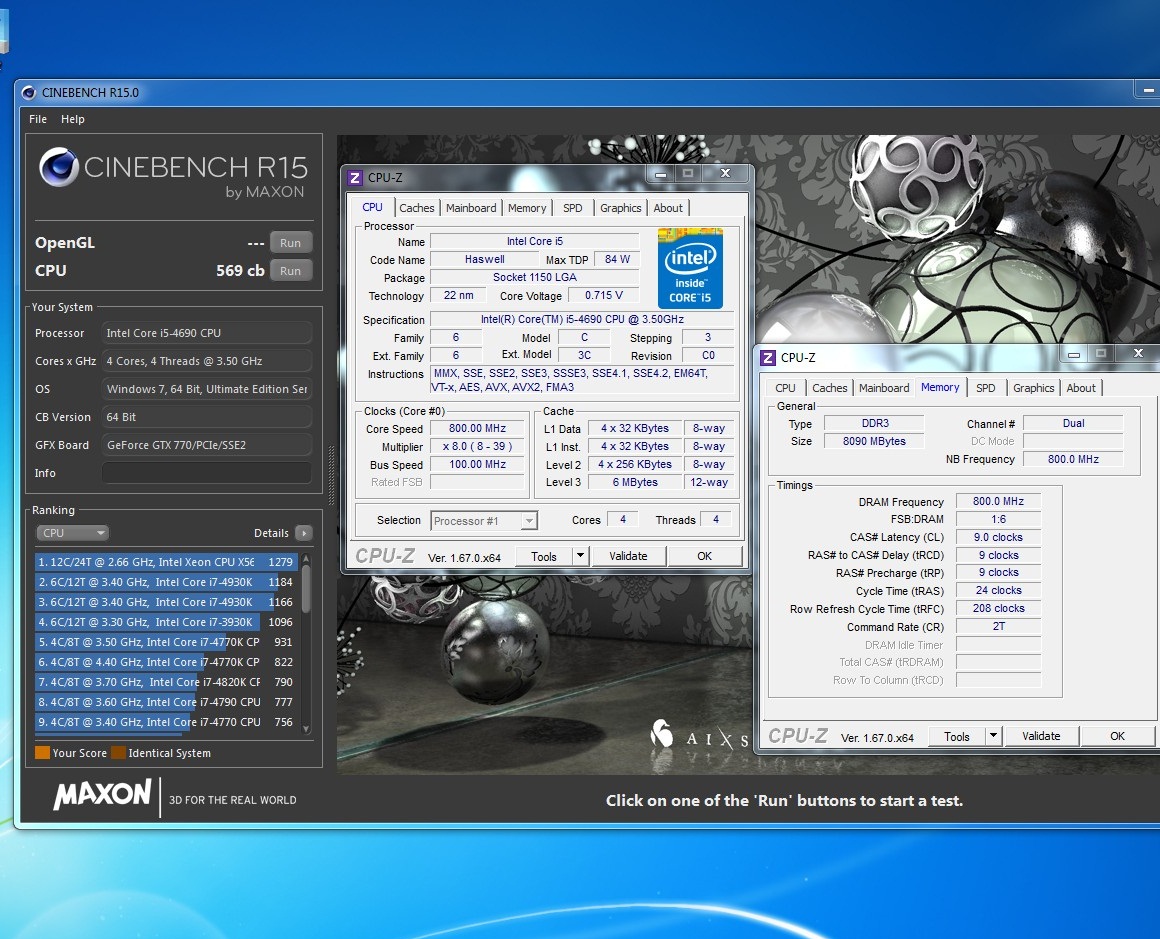Click Validate in CPU-Z CPU window
The image size is (1160, 939).
(x=628, y=556)
